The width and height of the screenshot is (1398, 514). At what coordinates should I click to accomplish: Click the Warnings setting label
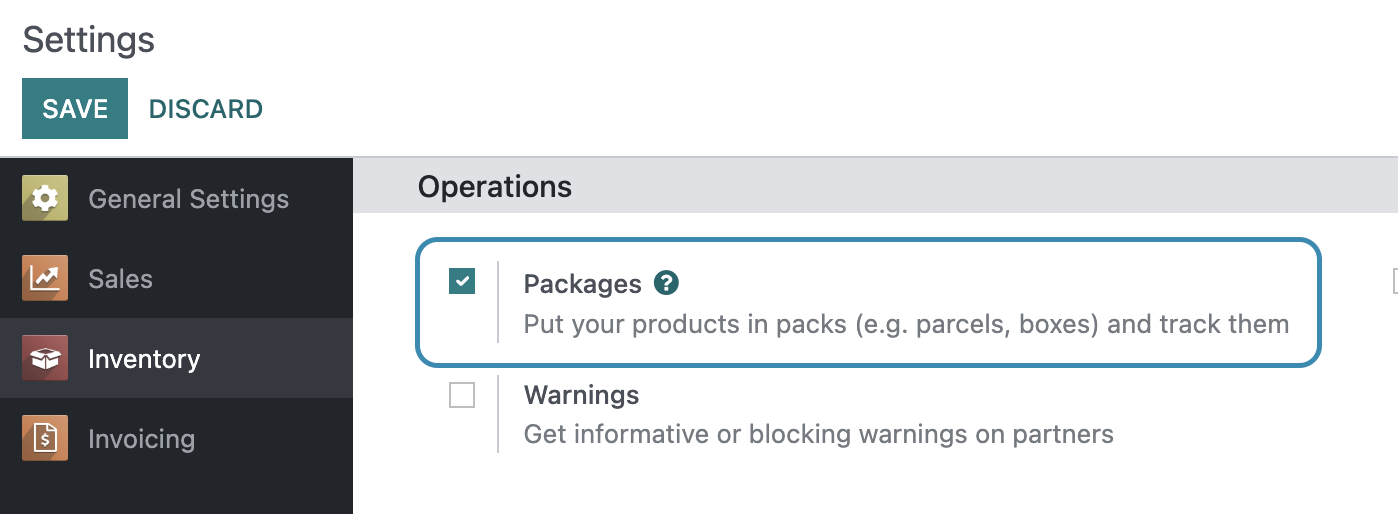point(581,395)
